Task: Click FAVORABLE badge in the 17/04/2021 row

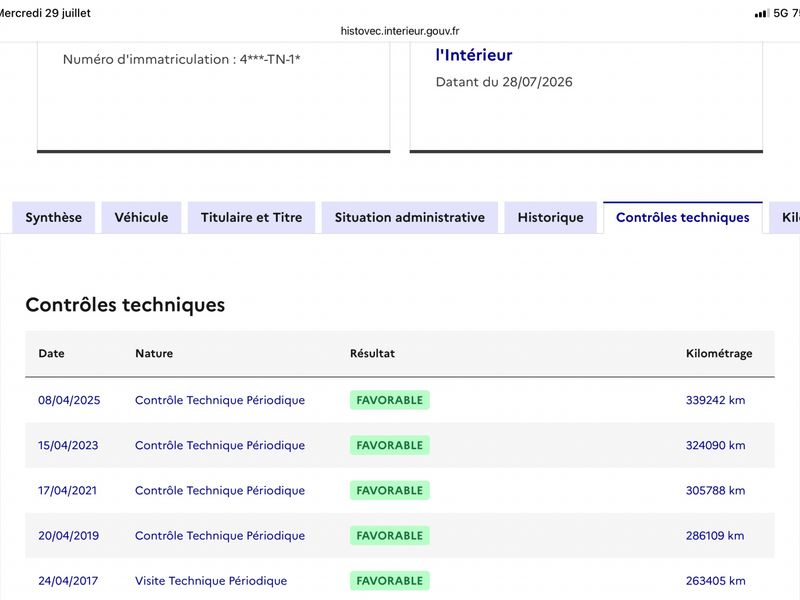Action: [x=390, y=490]
